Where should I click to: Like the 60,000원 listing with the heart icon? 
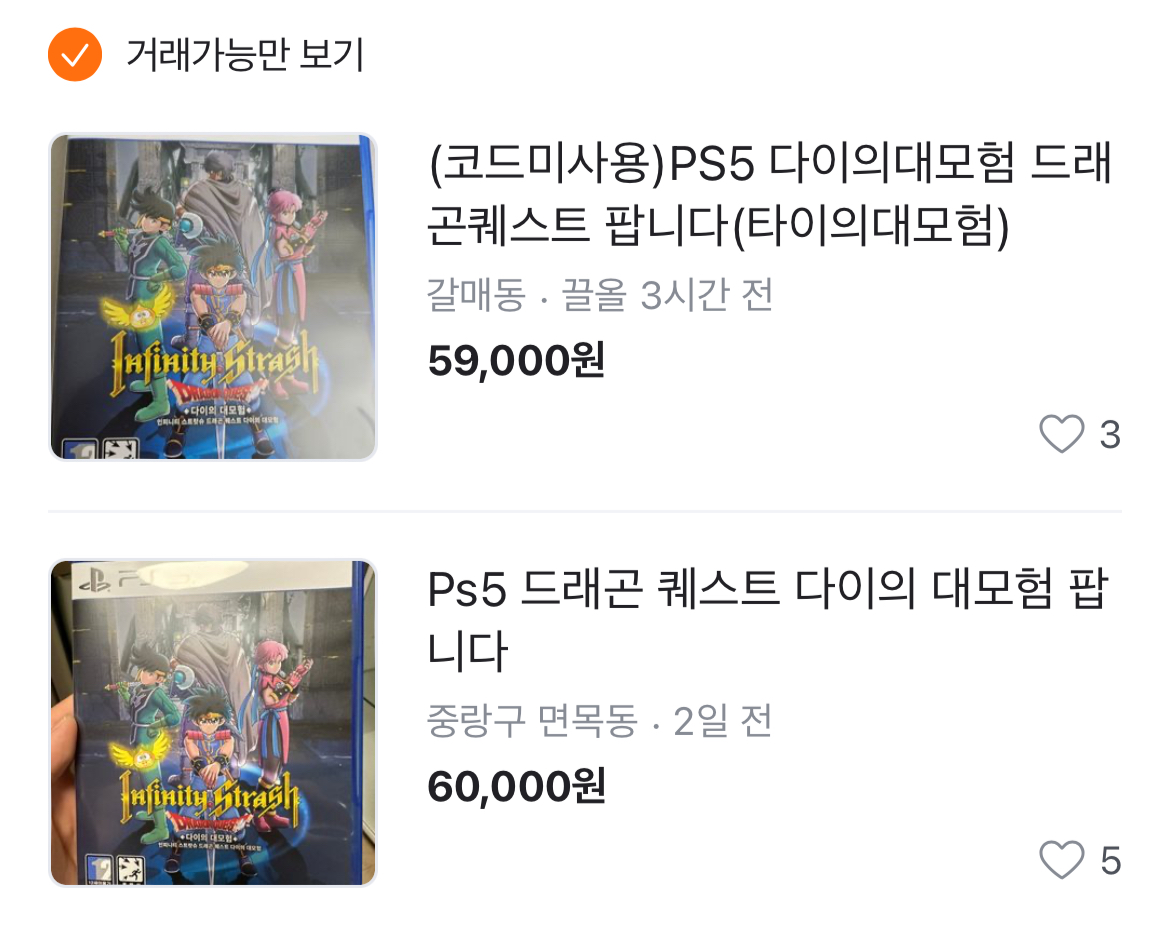click(x=1061, y=859)
